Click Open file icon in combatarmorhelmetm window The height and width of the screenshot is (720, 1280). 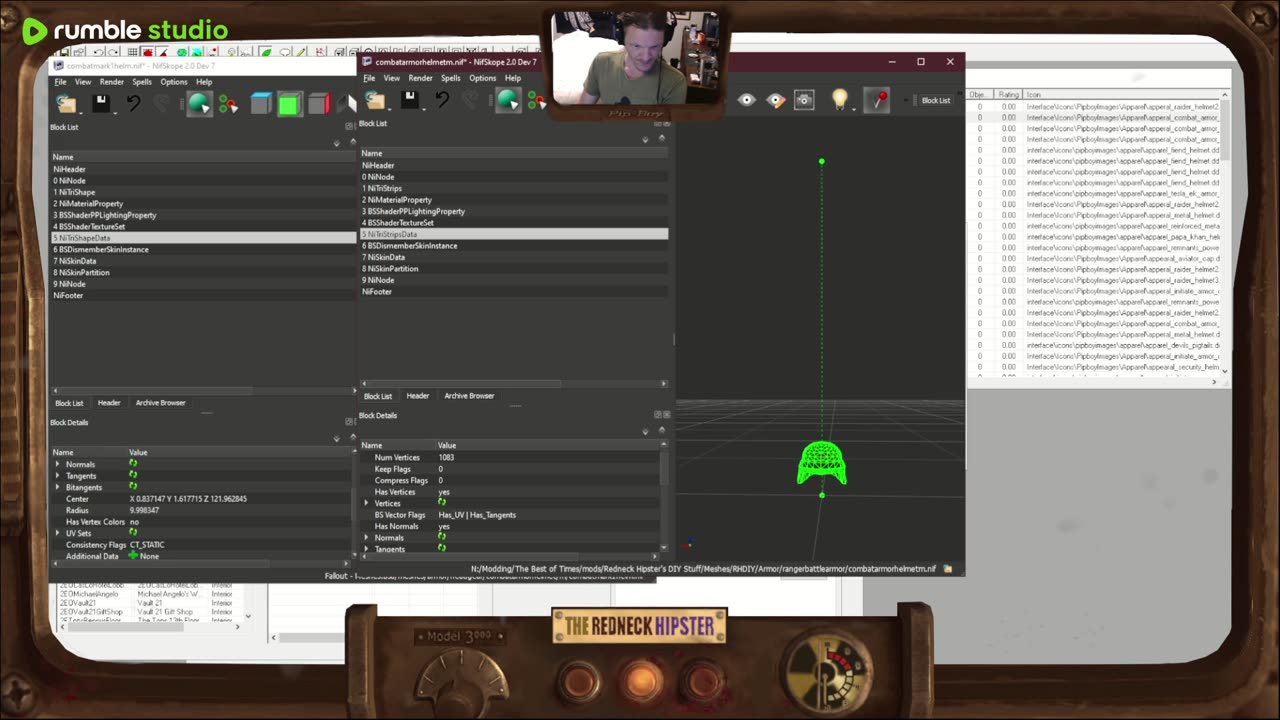pyautogui.click(x=376, y=100)
